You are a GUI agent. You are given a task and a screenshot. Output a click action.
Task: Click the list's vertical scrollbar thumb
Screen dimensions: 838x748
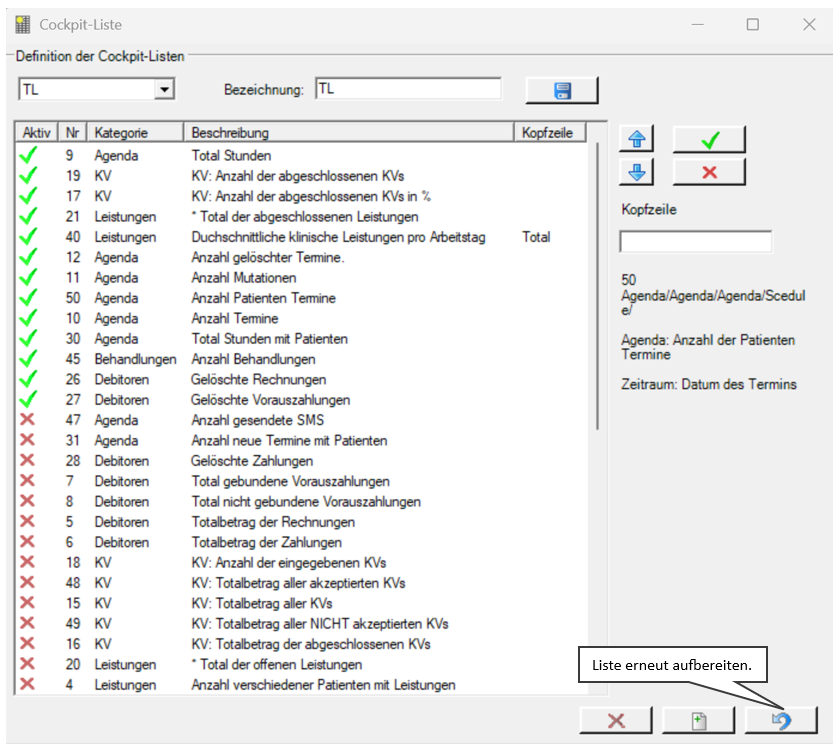pos(598,286)
